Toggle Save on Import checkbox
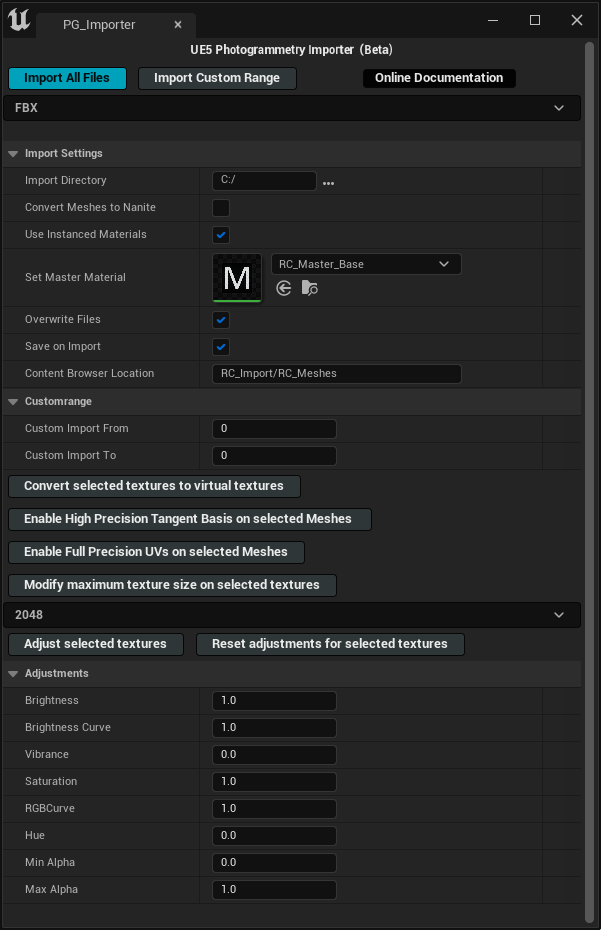601x930 pixels. (221, 347)
